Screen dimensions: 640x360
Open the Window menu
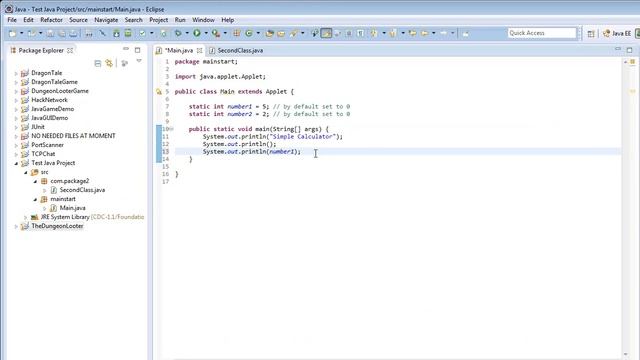(203, 20)
